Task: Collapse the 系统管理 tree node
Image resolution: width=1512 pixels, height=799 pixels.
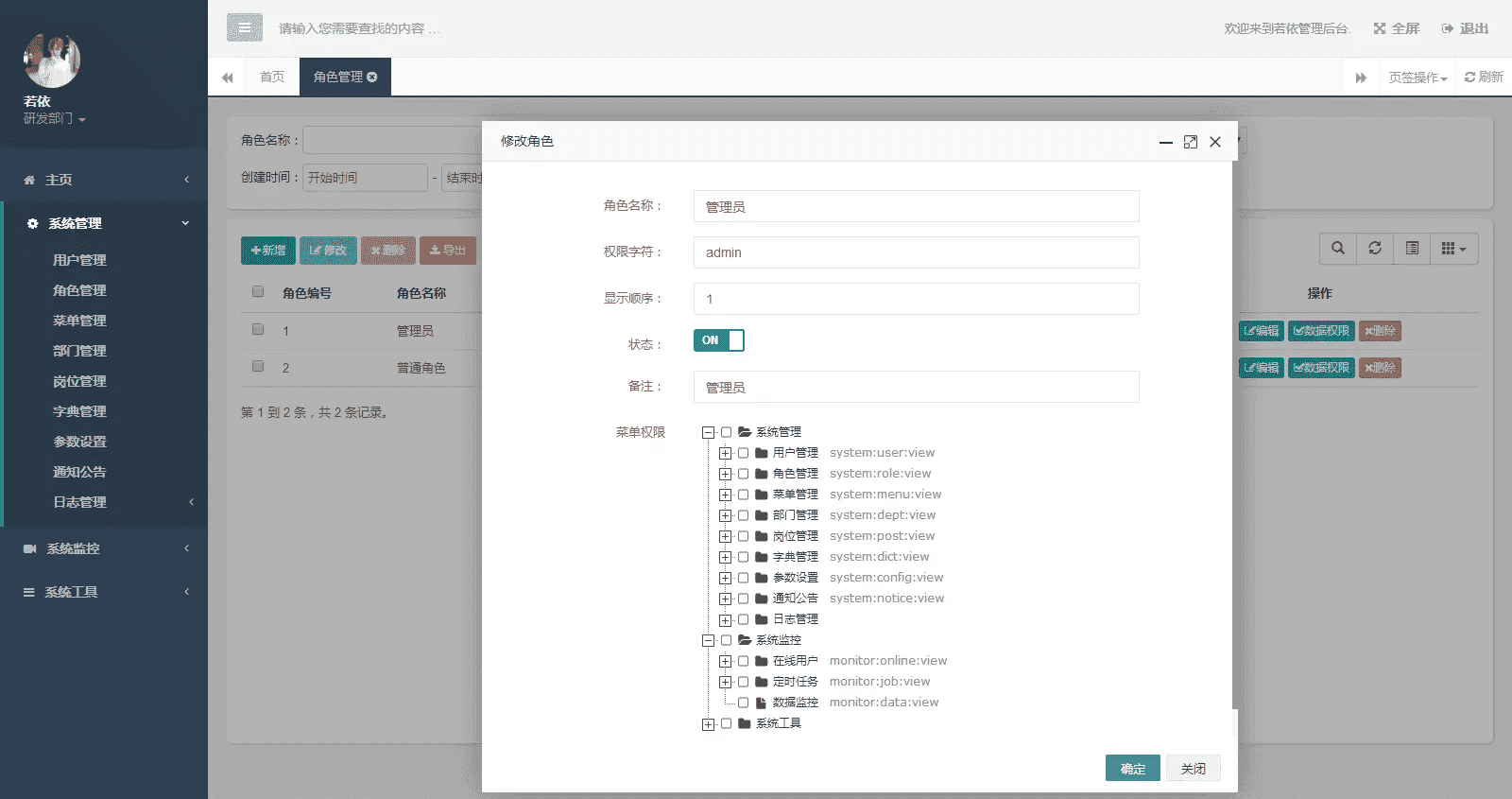Action: coord(708,433)
